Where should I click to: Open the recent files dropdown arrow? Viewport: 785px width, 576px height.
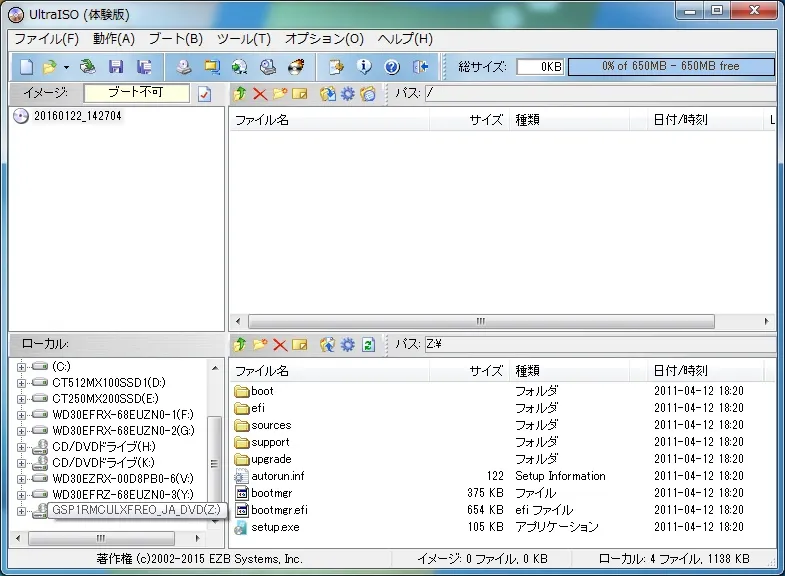(x=66, y=67)
